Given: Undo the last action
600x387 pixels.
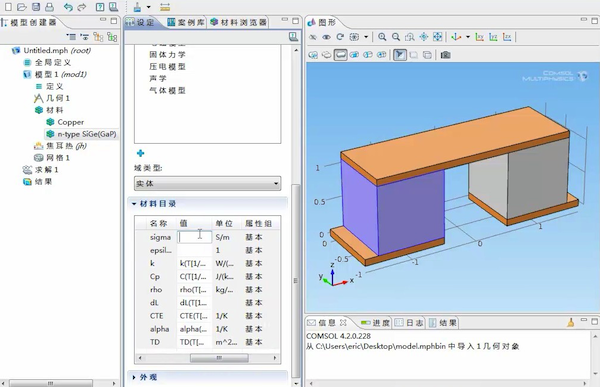Looking at the screenshot, I should (x=68, y=7).
